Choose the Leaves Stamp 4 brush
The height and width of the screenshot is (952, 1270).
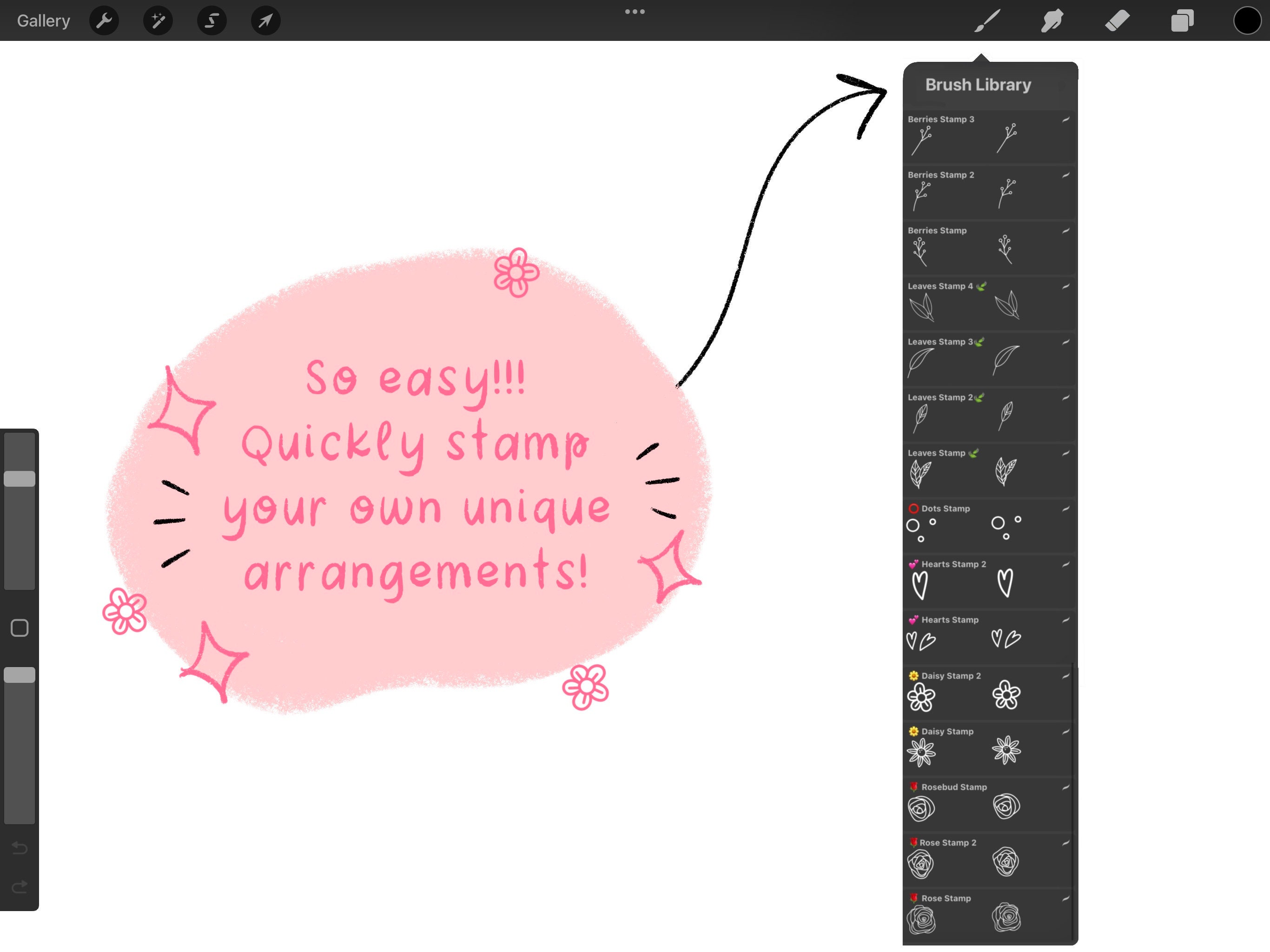[x=989, y=304]
